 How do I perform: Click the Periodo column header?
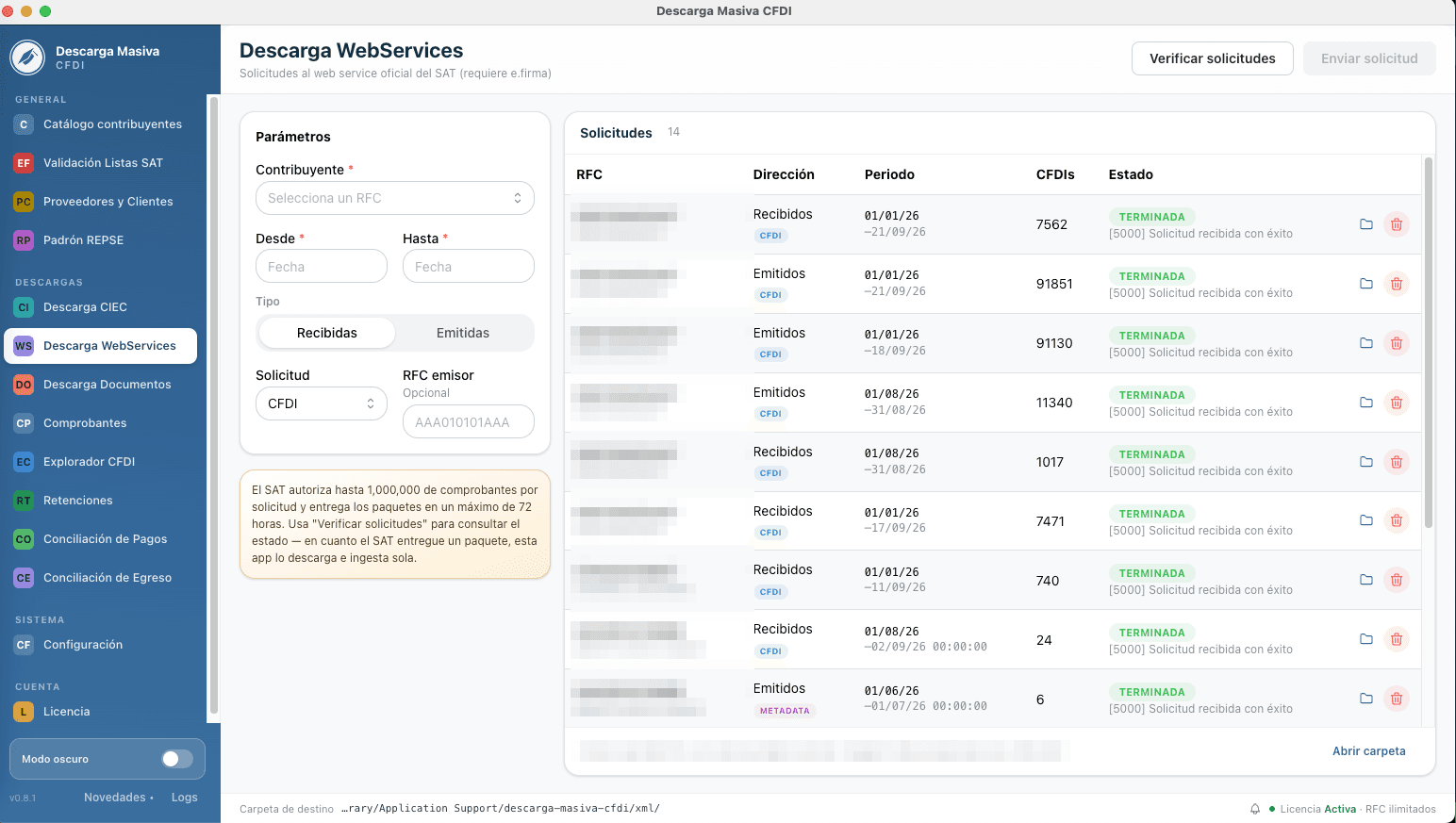click(889, 174)
